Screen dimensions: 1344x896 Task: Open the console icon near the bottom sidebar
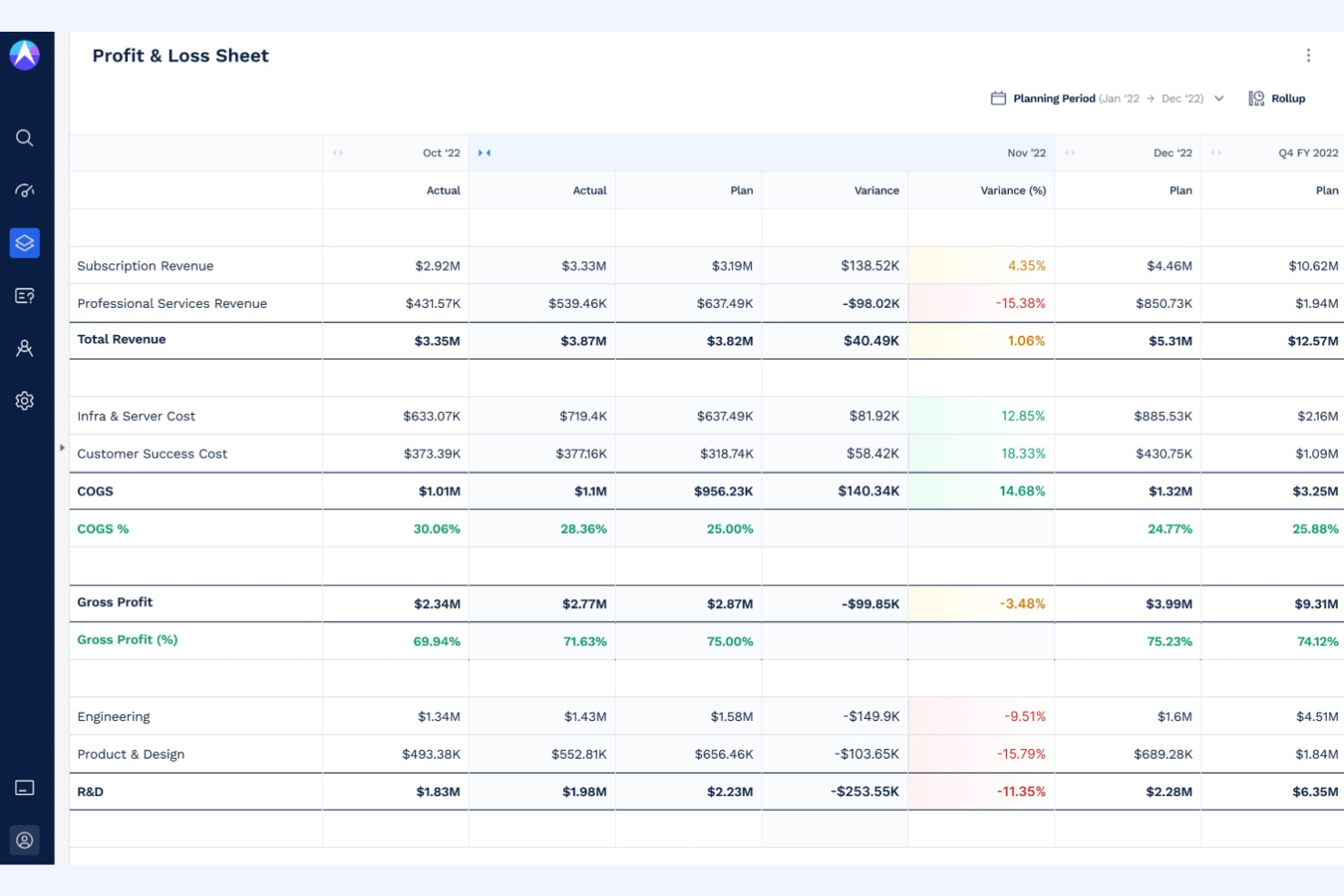[25, 787]
